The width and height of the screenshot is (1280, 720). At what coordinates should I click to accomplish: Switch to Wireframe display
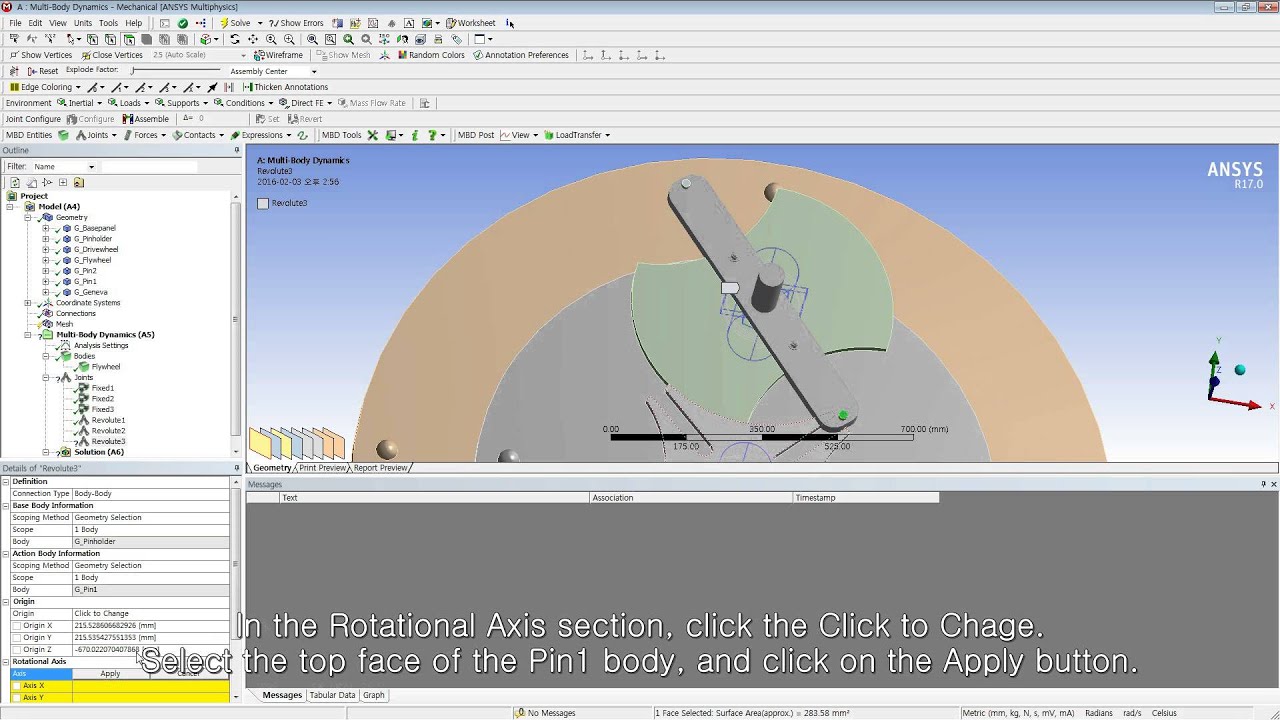tap(279, 55)
